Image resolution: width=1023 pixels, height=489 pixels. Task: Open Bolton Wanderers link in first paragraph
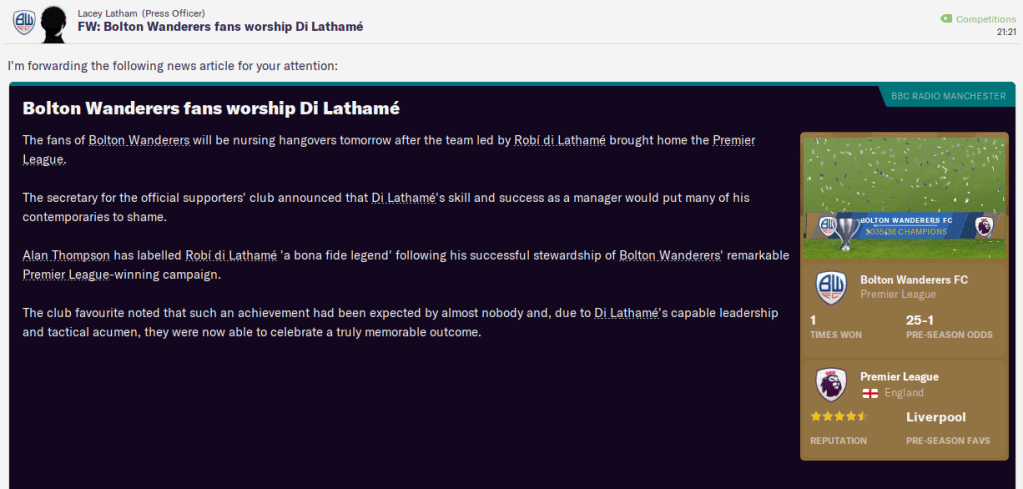click(139, 140)
